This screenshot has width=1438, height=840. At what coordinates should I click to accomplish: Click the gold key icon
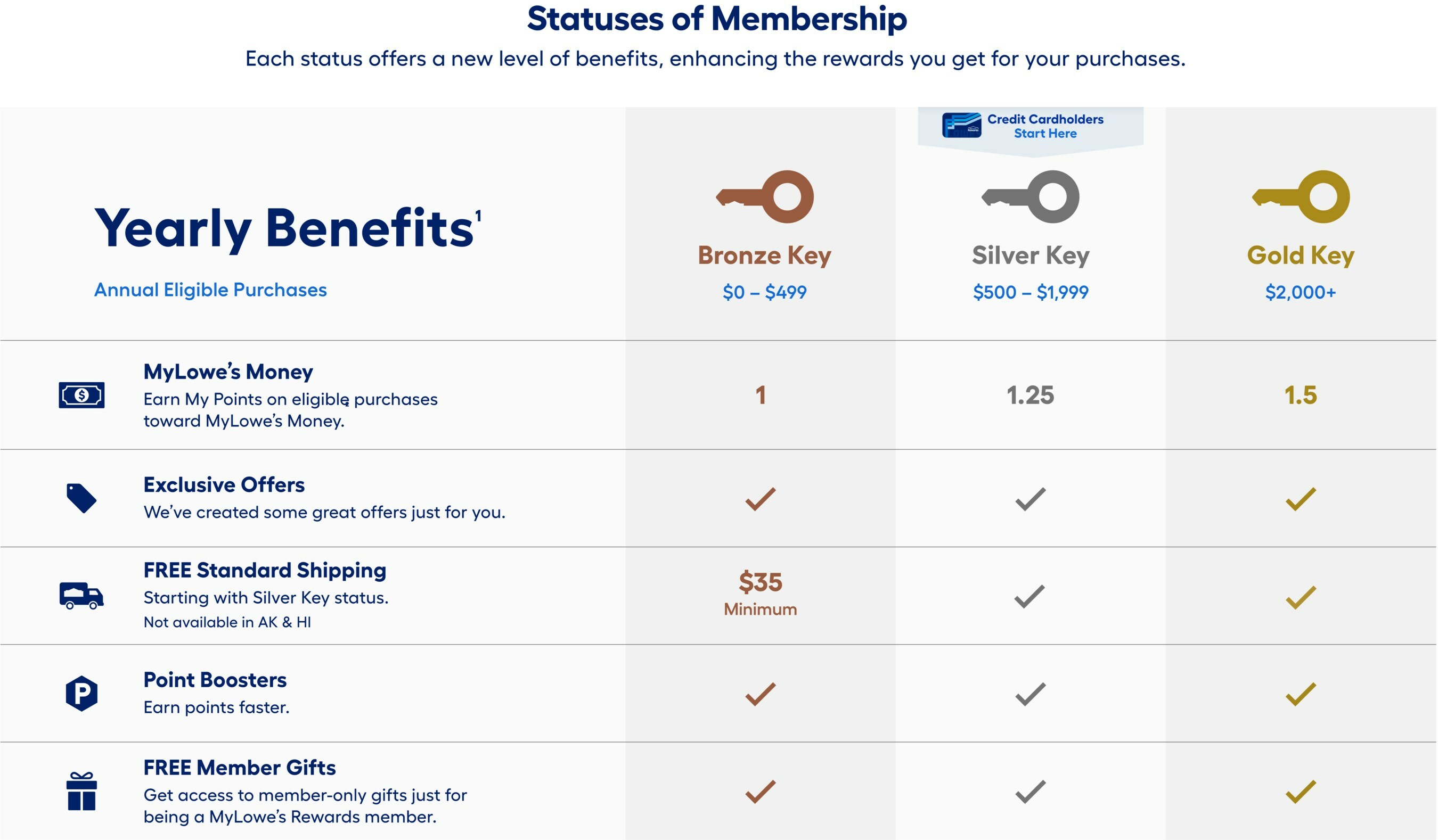coord(1301,197)
